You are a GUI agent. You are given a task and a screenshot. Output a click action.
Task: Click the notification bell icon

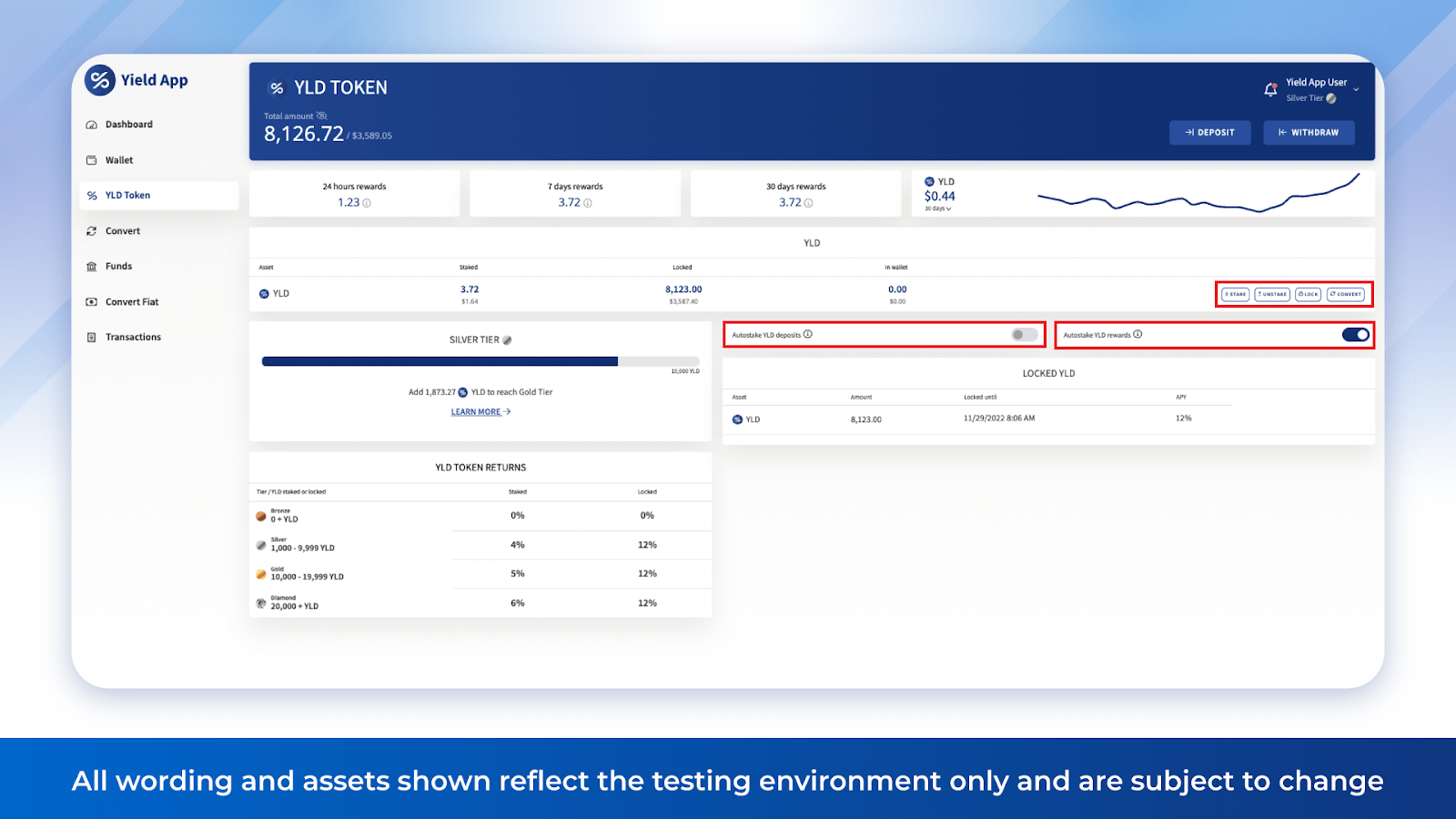[x=1270, y=89]
